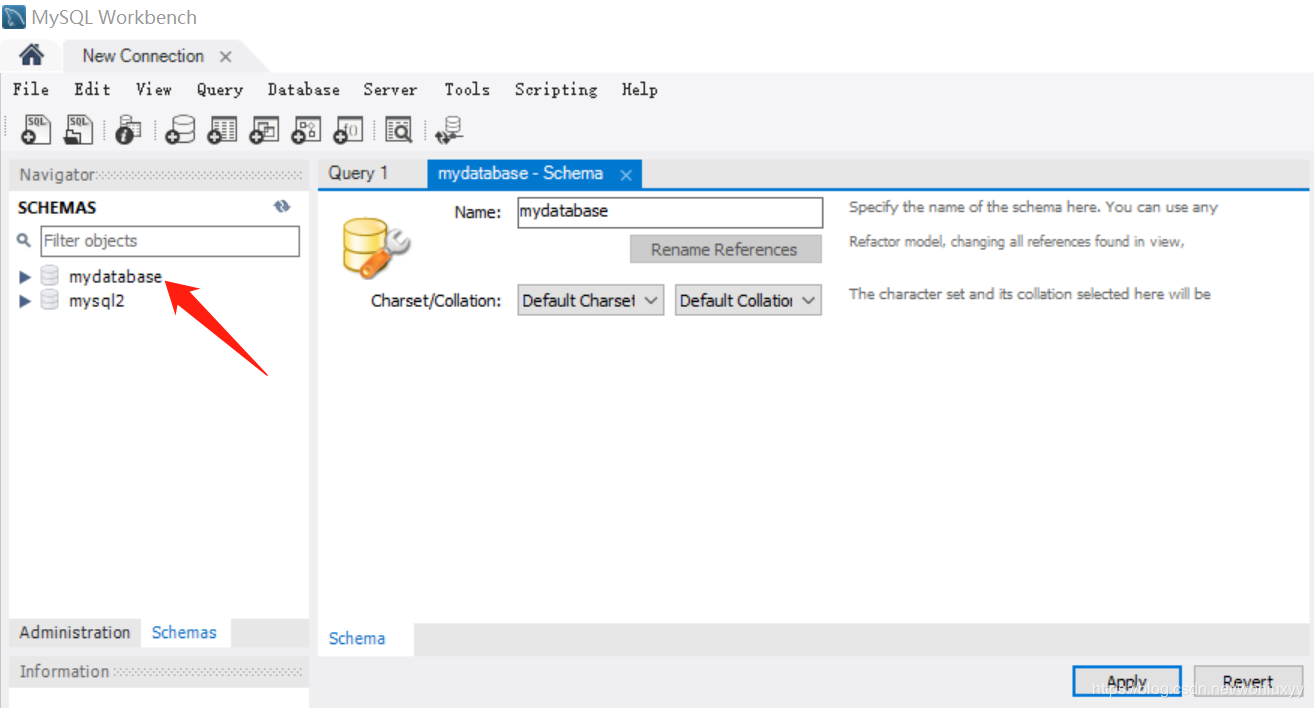Open the object inspector info icon
This screenshot has height=708, width=1314.
(129, 129)
